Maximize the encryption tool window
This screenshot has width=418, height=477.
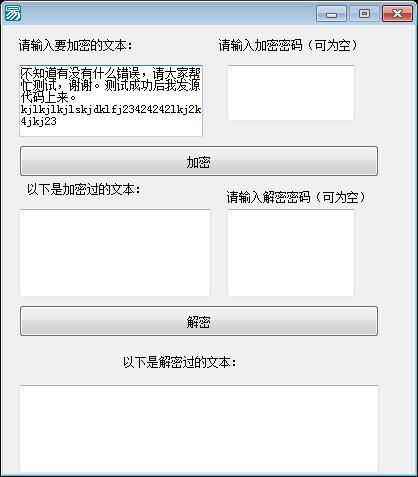364,14
